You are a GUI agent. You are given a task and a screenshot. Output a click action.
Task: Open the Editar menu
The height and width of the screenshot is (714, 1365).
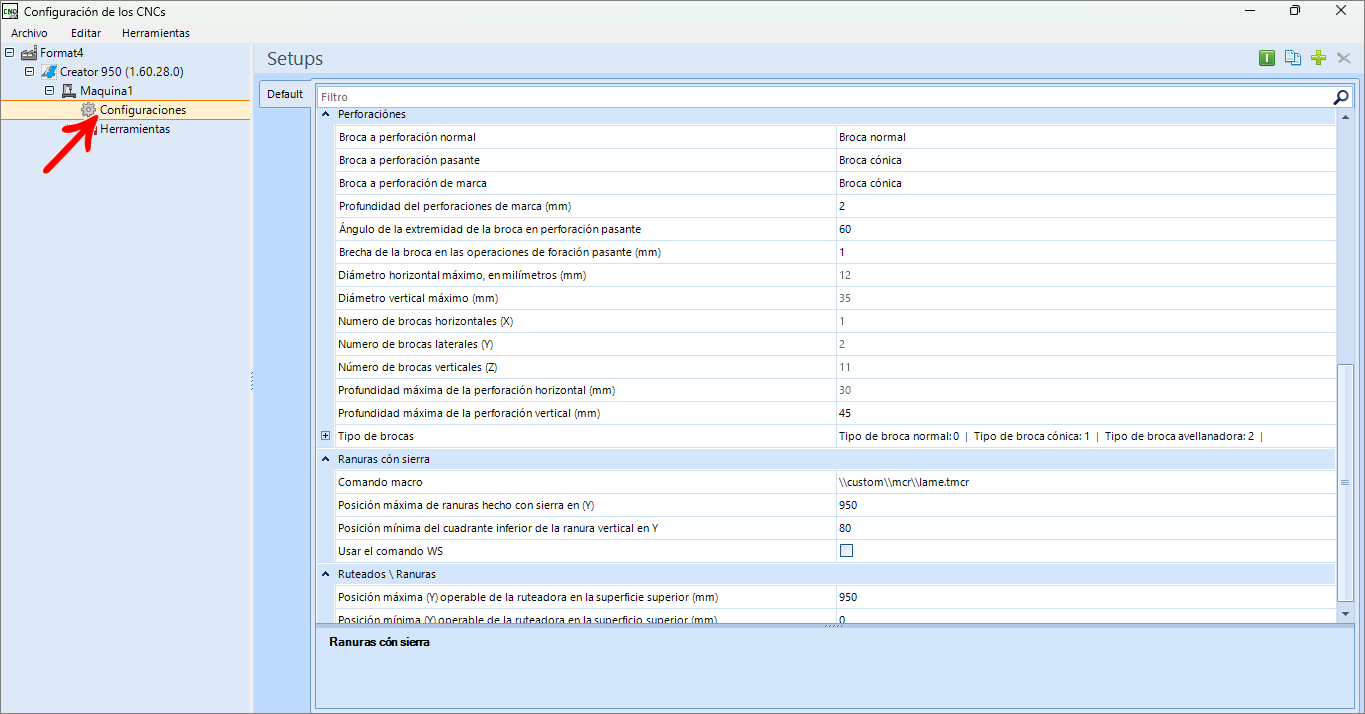click(86, 33)
